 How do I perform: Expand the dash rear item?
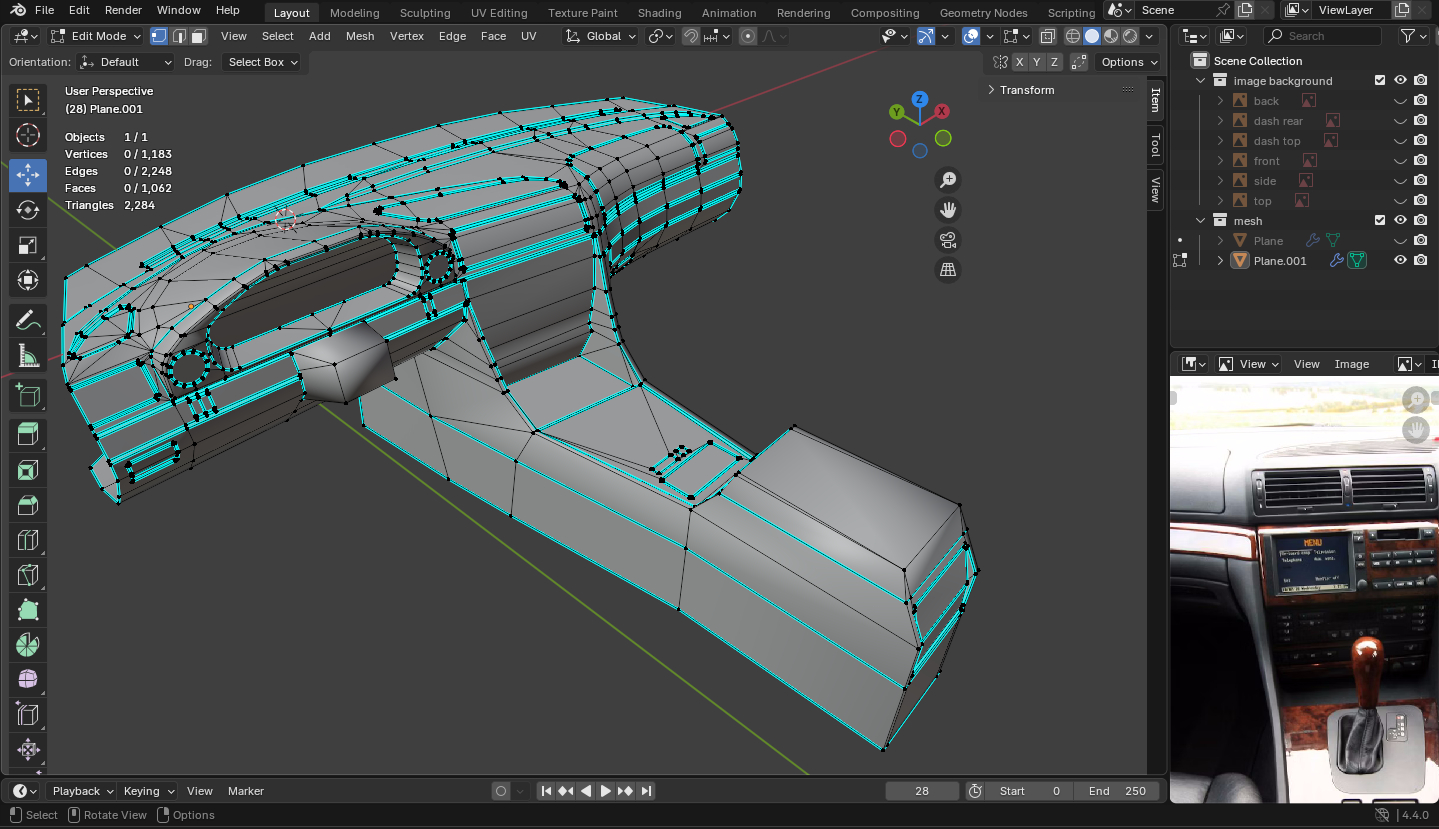[x=1221, y=121]
